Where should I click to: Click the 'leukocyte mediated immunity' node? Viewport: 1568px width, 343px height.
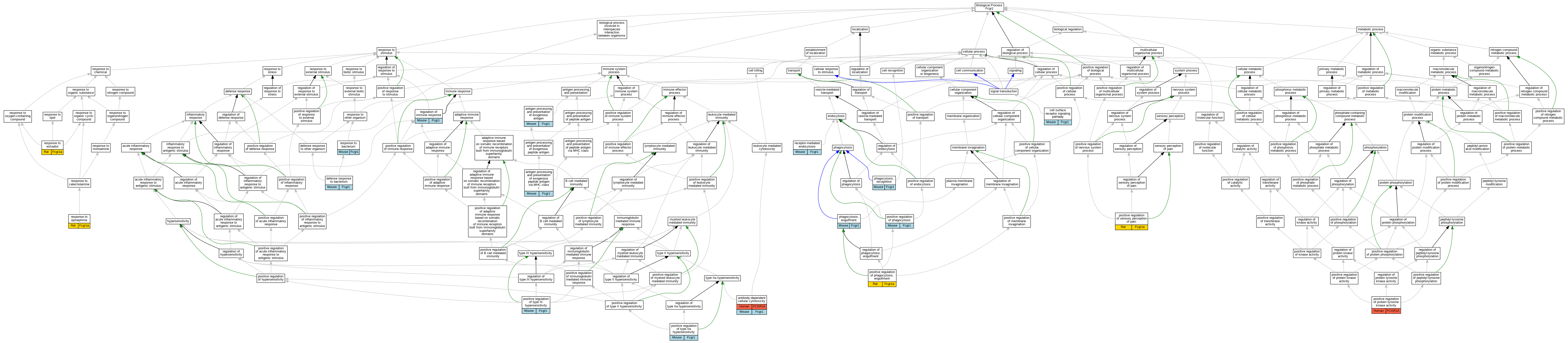(x=721, y=116)
